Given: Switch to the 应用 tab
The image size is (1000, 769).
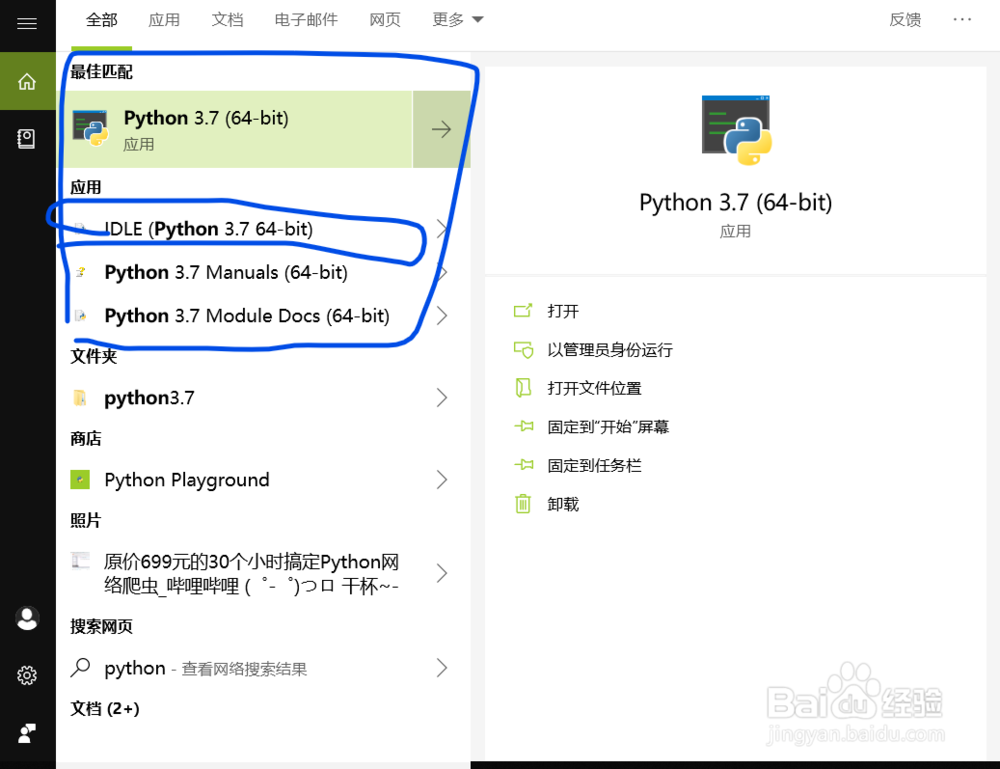Looking at the screenshot, I should 164,20.
